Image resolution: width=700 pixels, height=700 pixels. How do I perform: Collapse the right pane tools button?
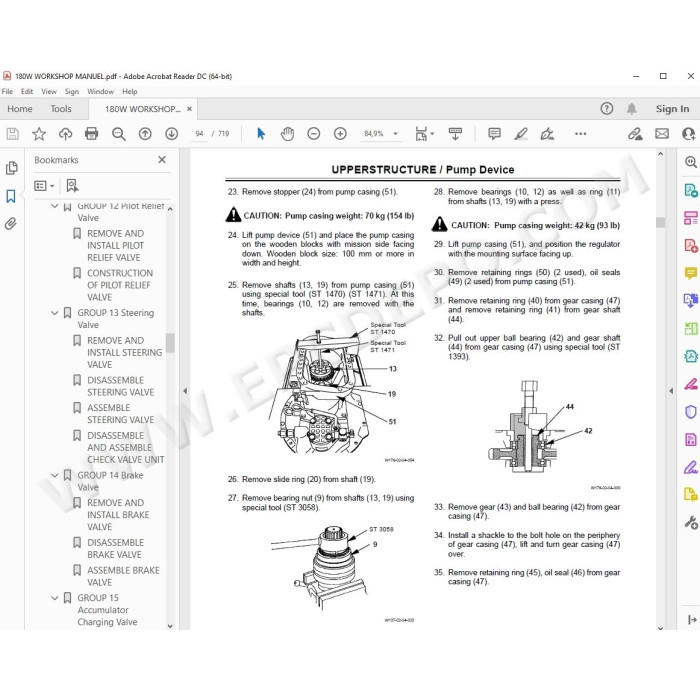pyautogui.click(x=692, y=619)
